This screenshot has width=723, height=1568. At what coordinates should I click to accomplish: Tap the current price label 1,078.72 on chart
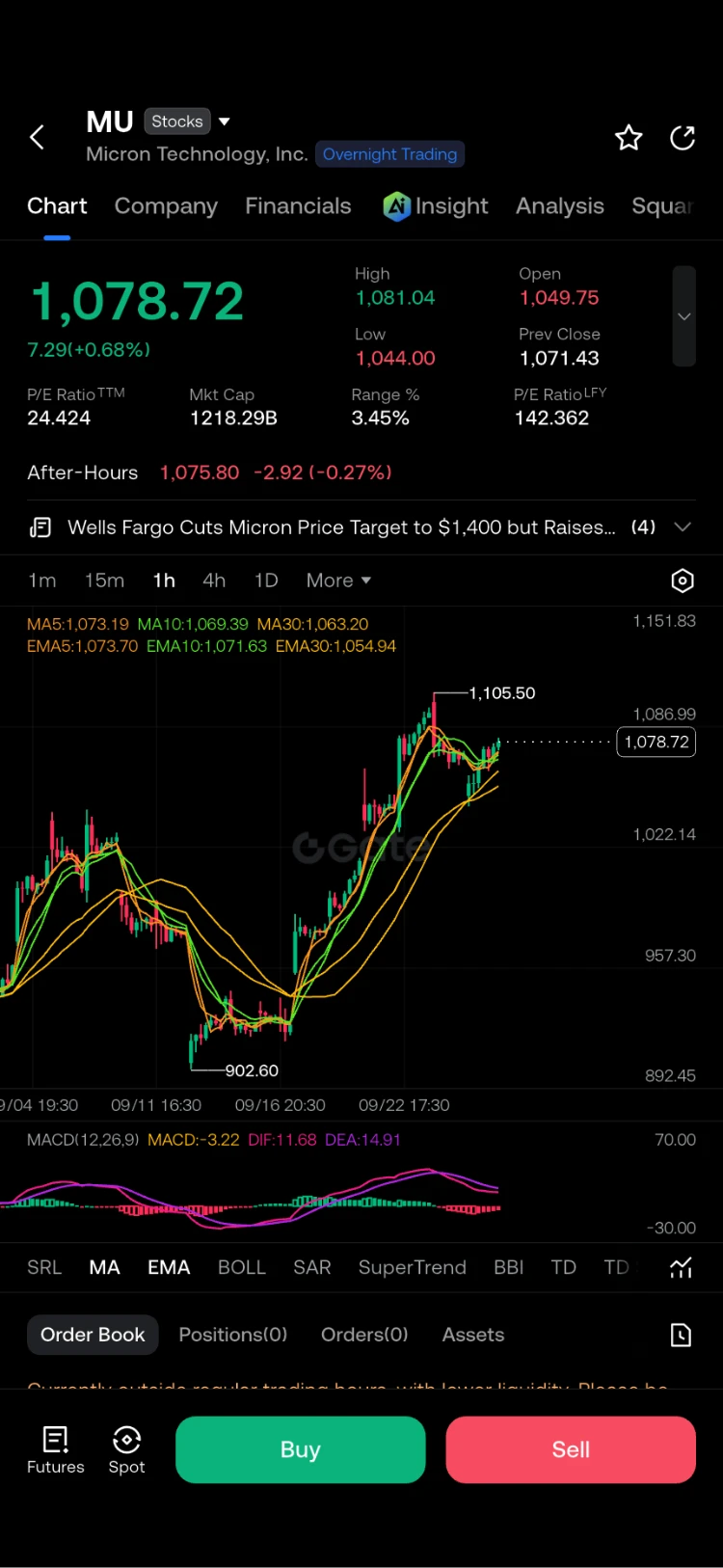[x=656, y=742]
